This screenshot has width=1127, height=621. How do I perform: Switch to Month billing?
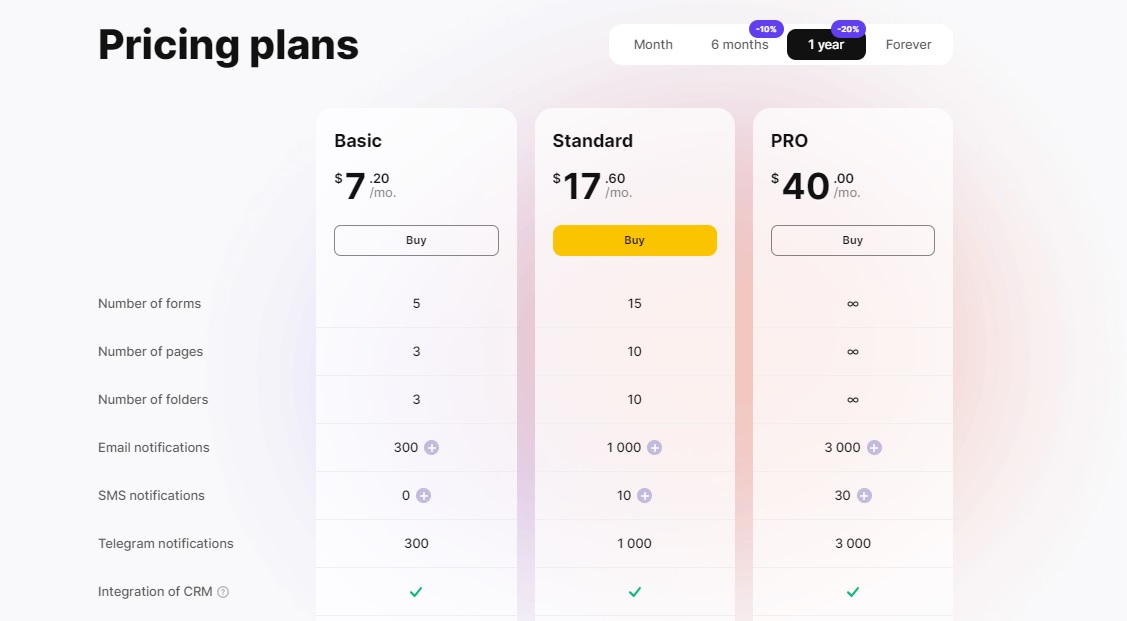(x=653, y=44)
